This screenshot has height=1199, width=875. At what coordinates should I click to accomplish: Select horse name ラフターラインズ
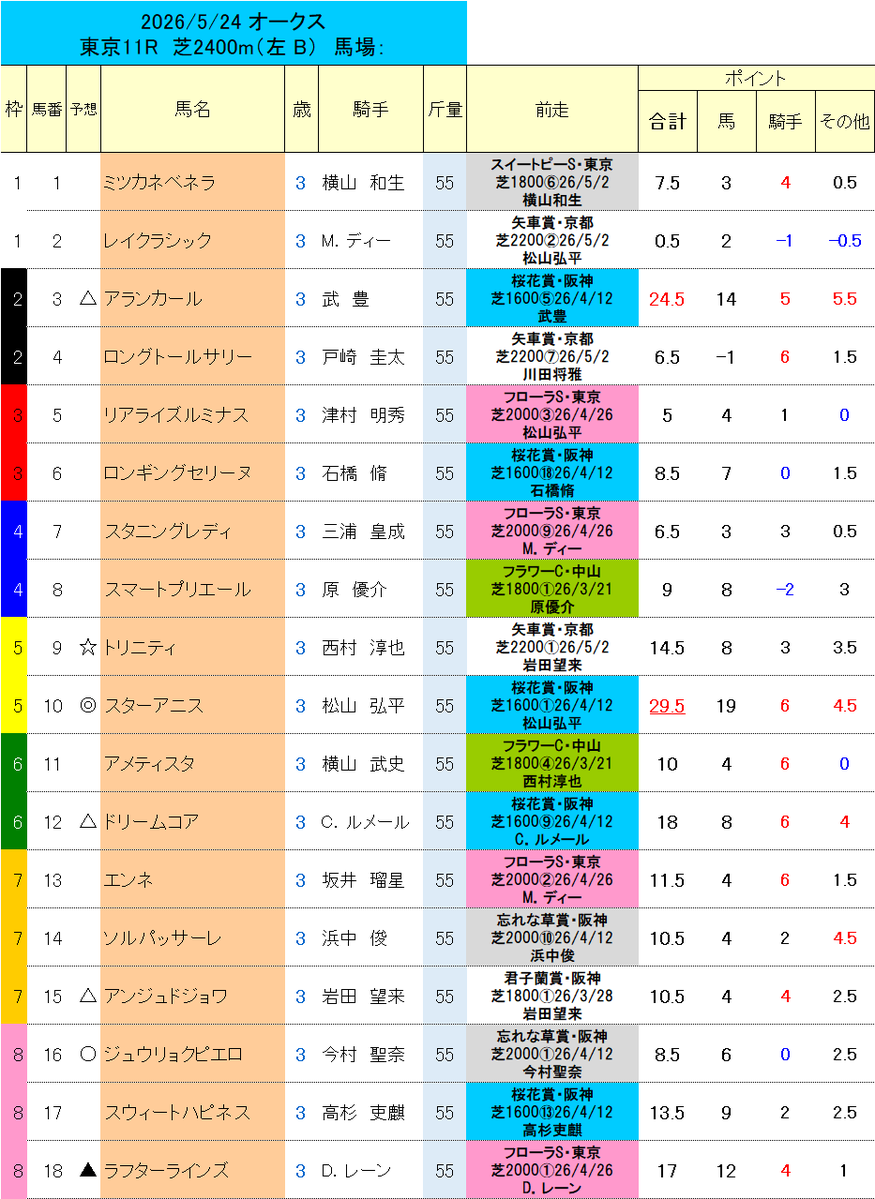[168, 1171]
